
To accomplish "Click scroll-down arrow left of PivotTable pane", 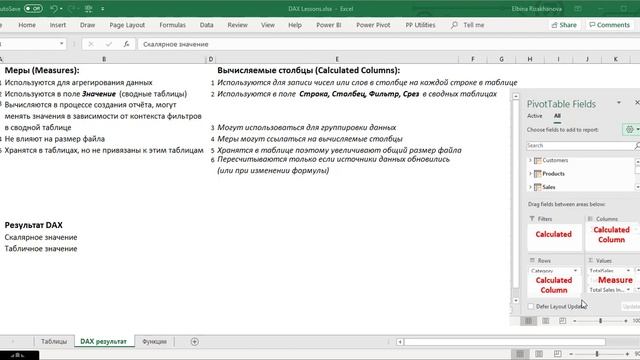I will click(516, 300).
